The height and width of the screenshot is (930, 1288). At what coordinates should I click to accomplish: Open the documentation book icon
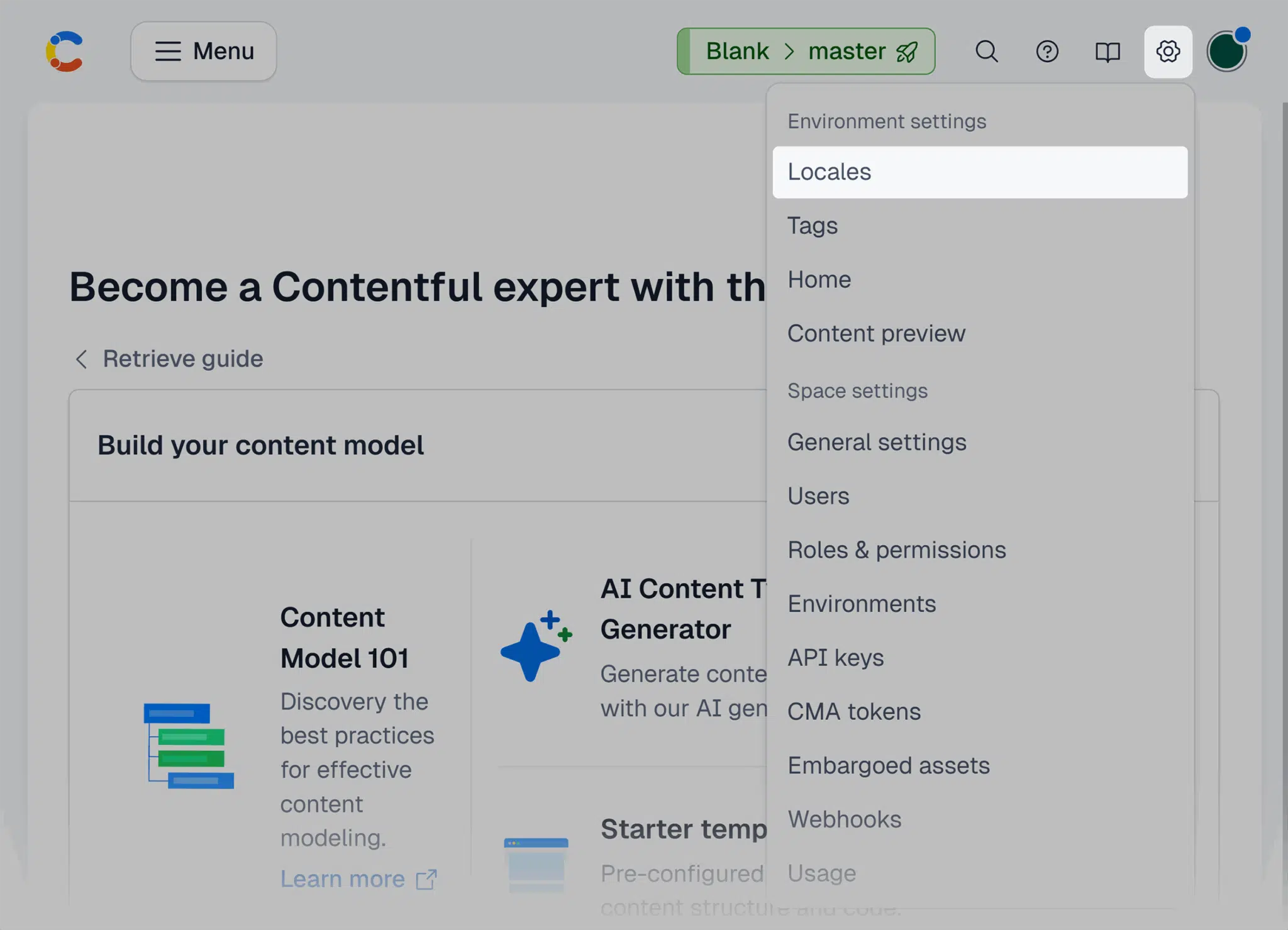1108,51
